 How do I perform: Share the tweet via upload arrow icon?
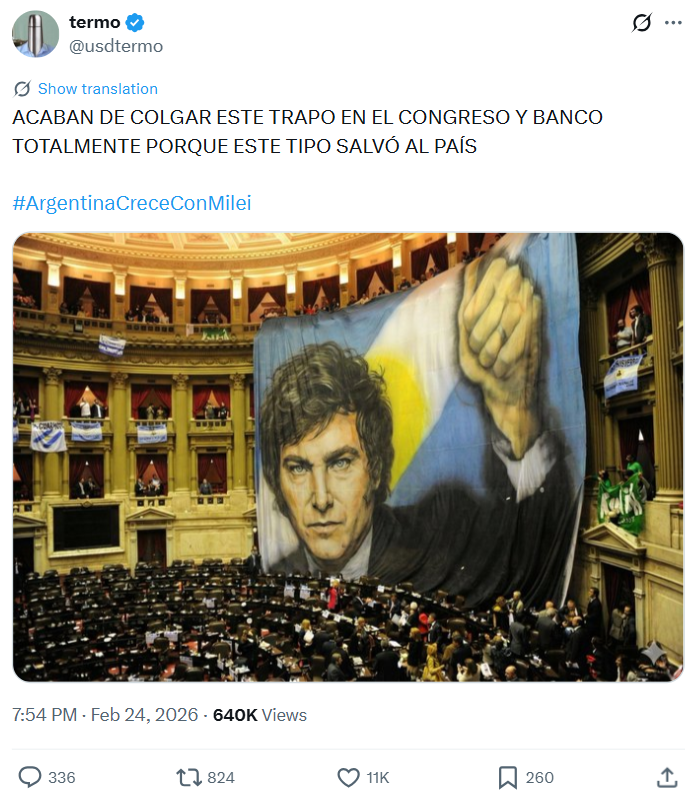[x=667, y=777]
